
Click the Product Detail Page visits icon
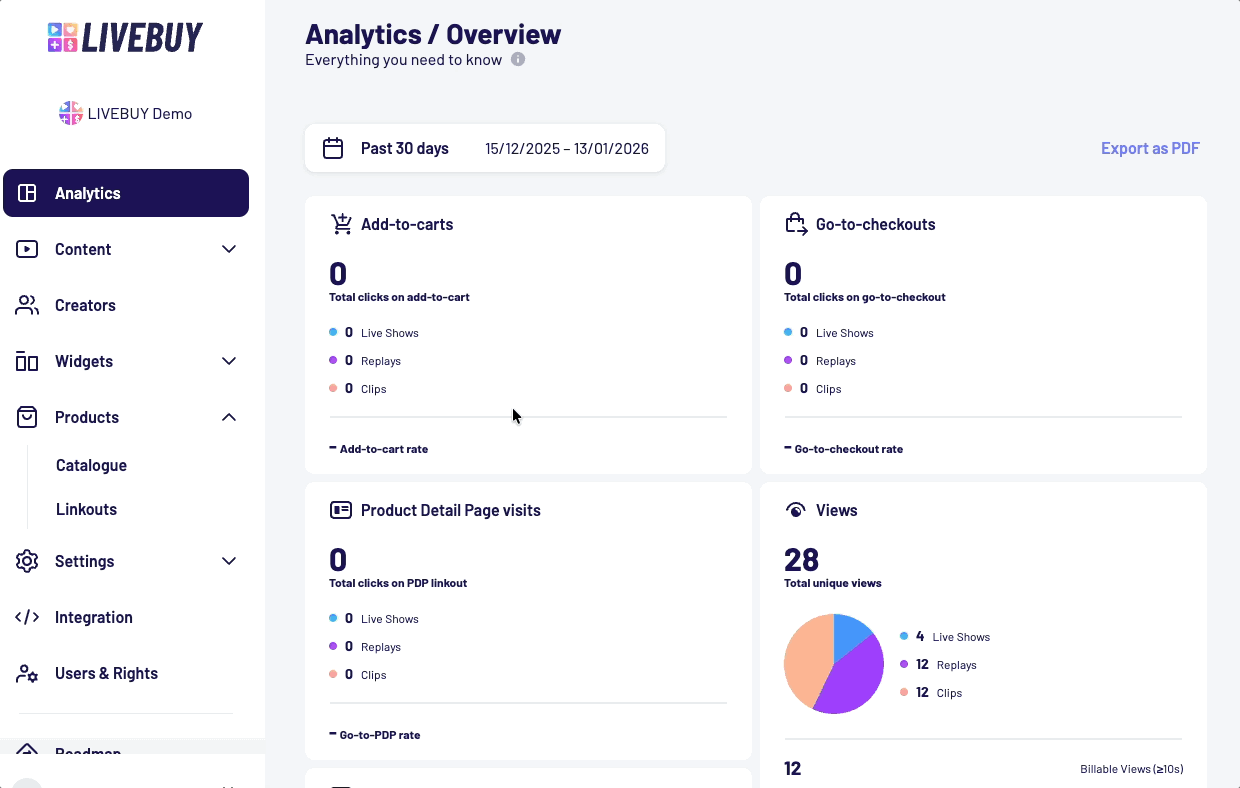pos(341,510)
